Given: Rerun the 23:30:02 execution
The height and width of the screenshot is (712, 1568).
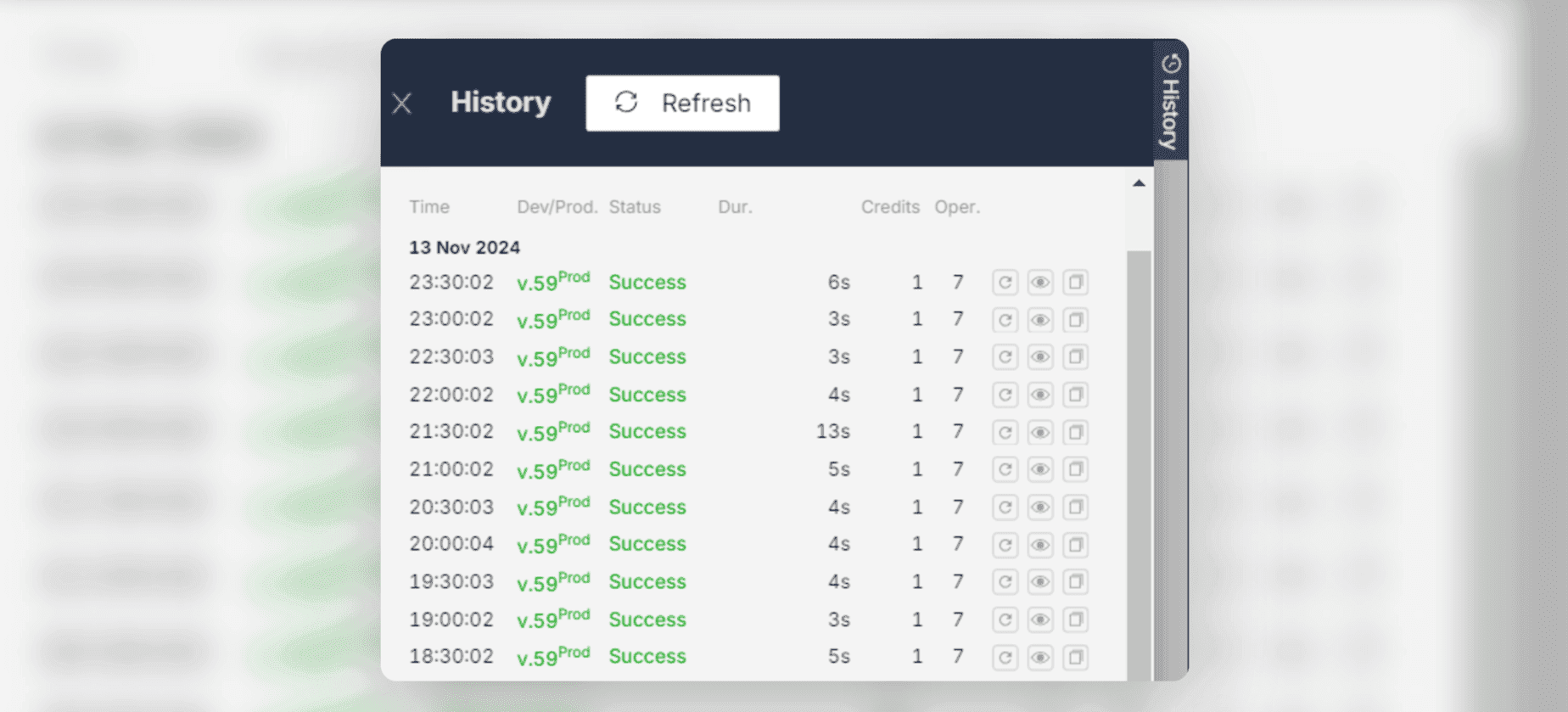Looking at the screenshot, I should coord(1005,283).
